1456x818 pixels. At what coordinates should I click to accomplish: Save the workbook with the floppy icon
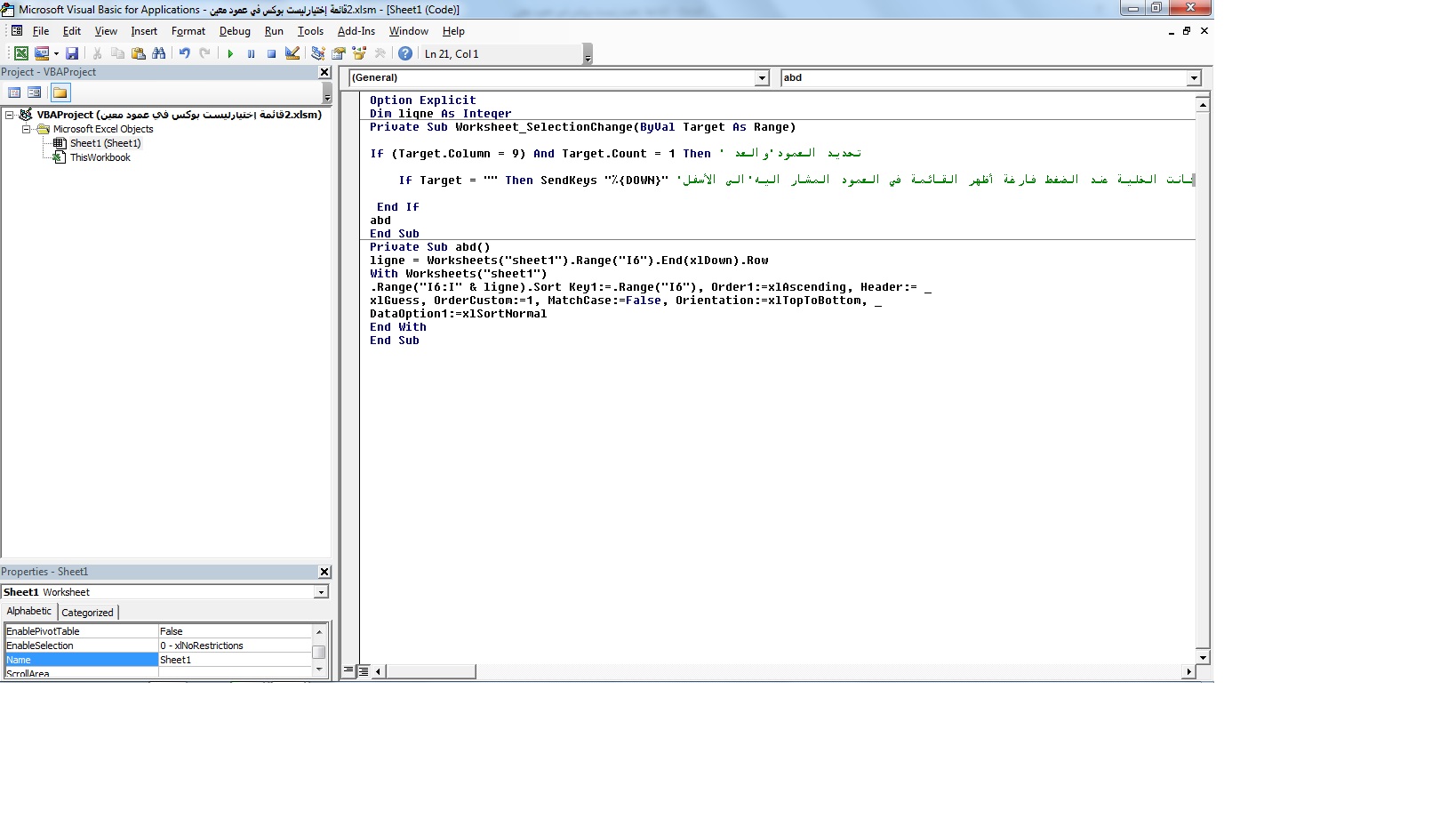tap(72, 53)
